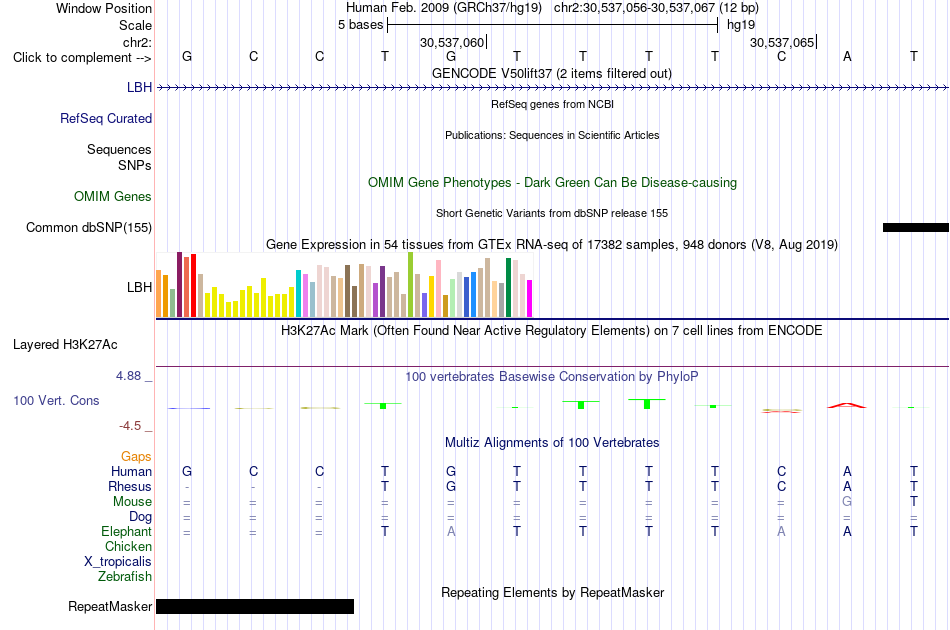Image resolution: width=950 pixels, height=630 pixels.
Task: Click 'Publications: Sequences in Scientific Articles' title
Action: [x=552, y=135]
